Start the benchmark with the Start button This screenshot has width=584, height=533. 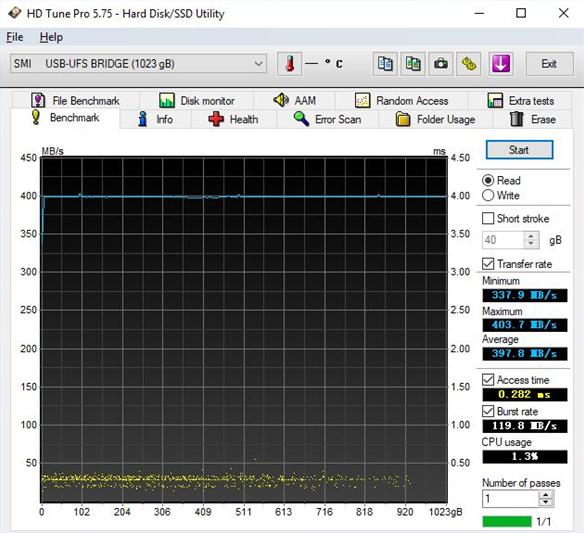point(519,150)
